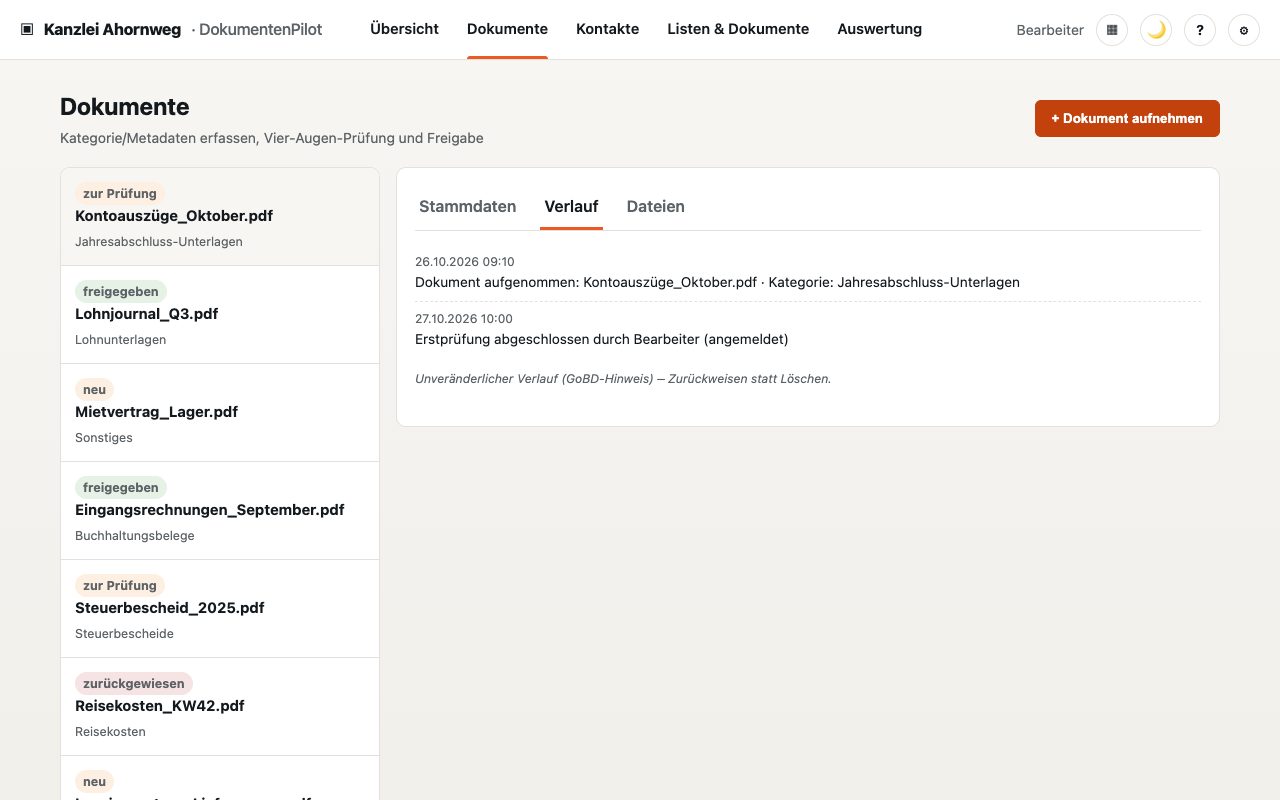This screenshot has height=800, width=1280.
Task: Open the Kontakte navigation tab
Action: [607, 29]
